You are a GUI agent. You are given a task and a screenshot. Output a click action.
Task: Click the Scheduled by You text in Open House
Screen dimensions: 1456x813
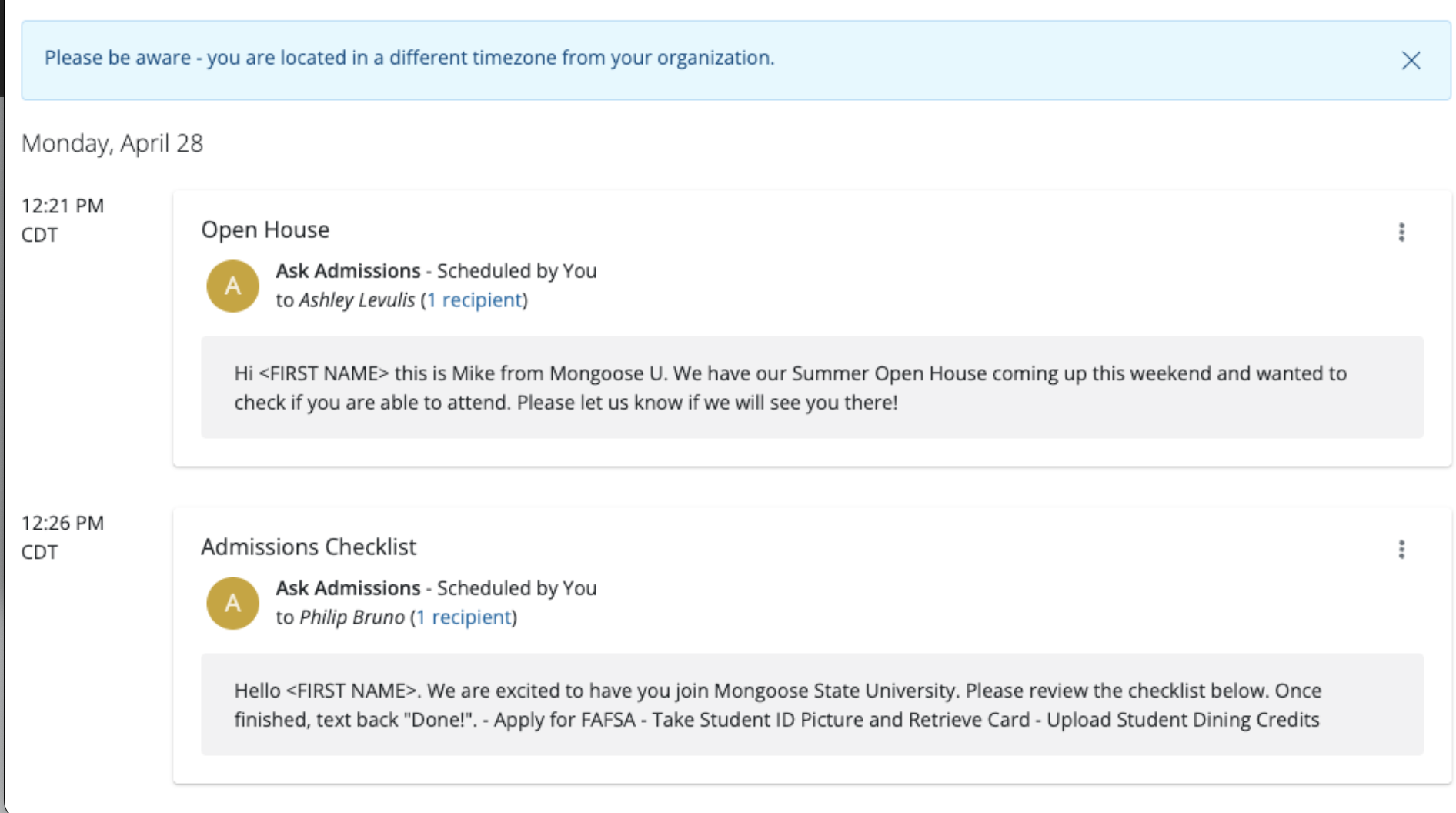click(516, 271)
